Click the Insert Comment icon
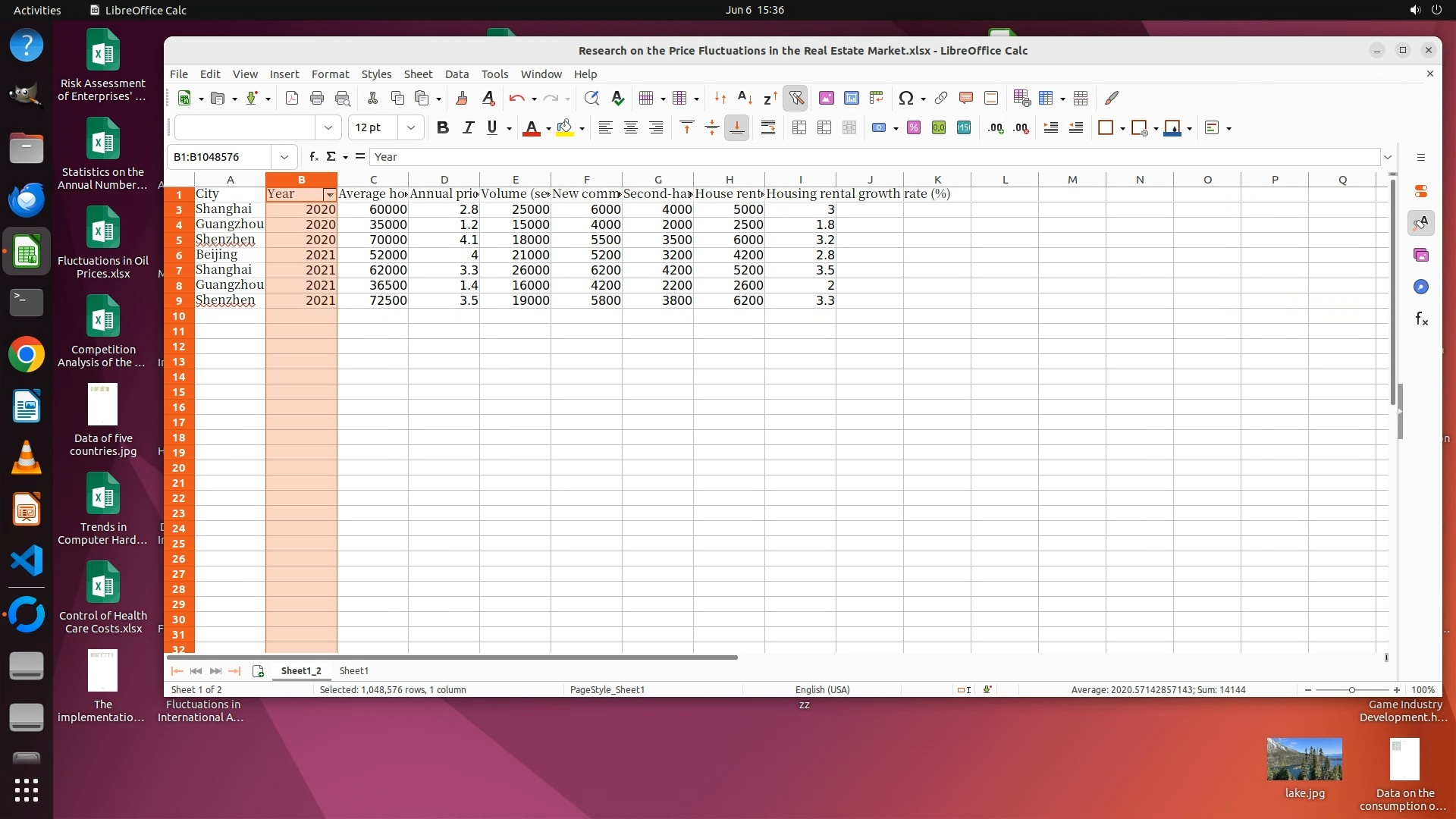Viewport: 1456px width, 819px height. point(965,98)
